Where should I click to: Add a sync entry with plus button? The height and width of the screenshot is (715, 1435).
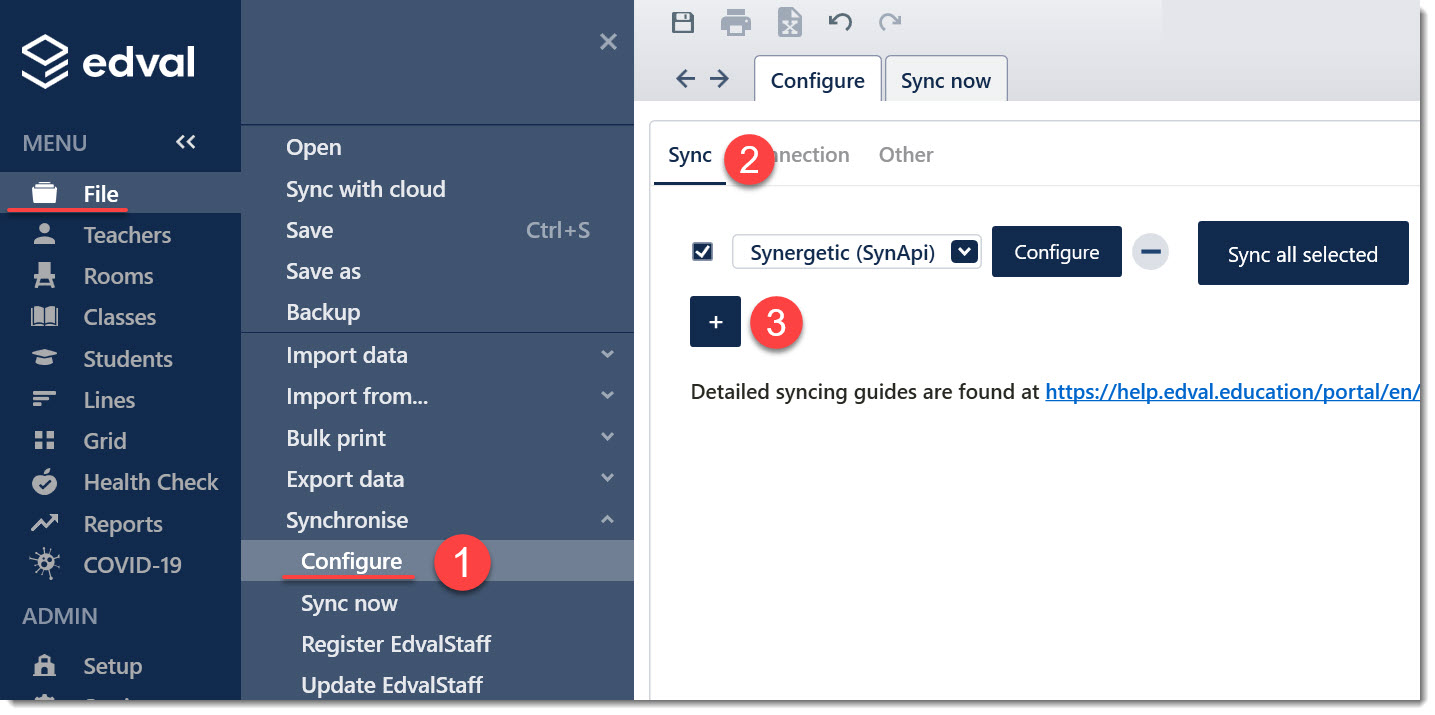click(715, 322)
